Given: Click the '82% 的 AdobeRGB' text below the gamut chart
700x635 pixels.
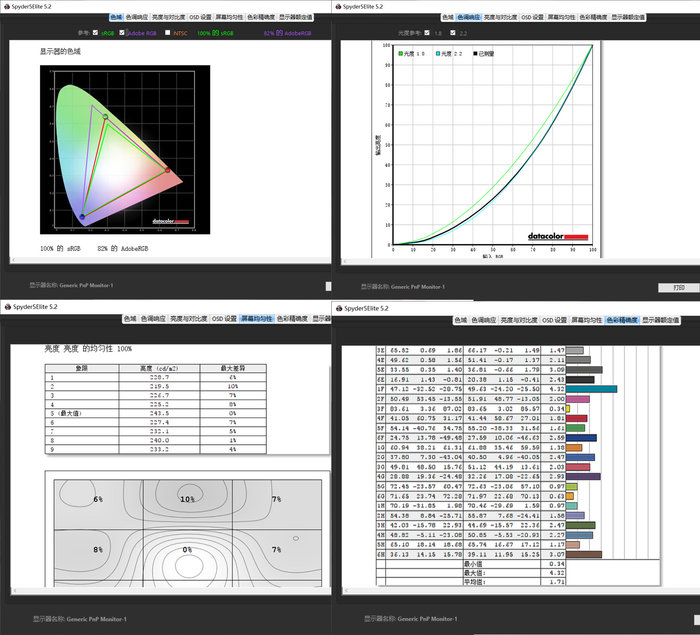Looking at the screenshot, I should [x=123, y=249].
